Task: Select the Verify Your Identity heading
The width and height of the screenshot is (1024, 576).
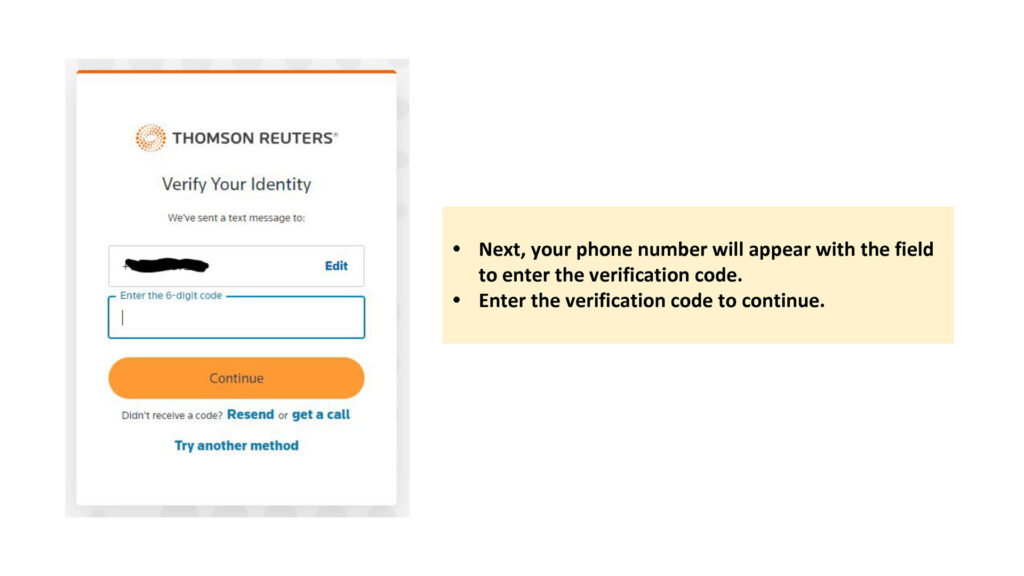Action: (236, 184)
